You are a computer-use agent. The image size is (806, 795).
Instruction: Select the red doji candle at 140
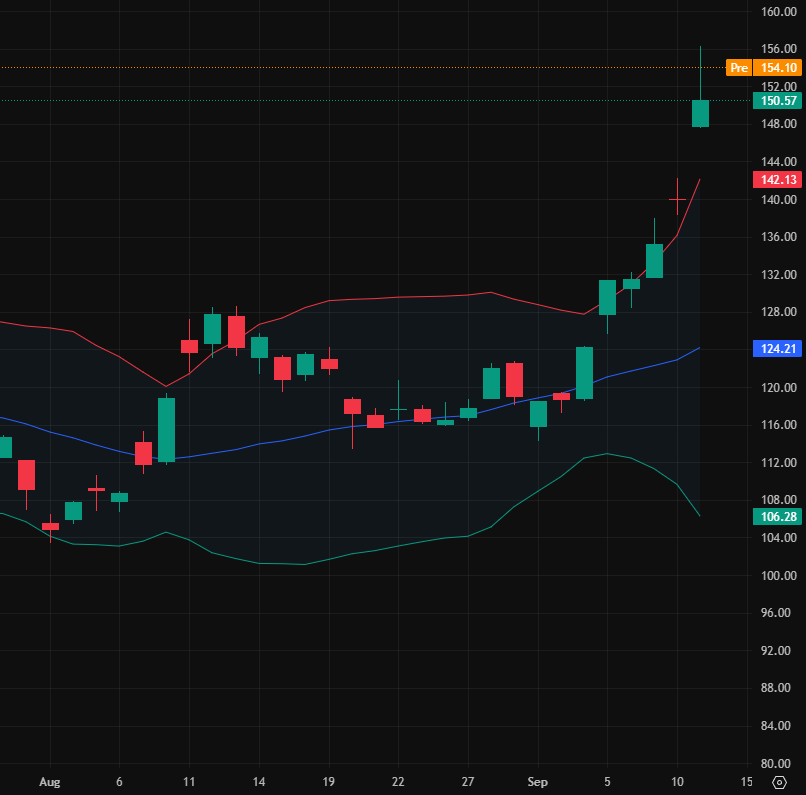pyautogui.click(x=677, y=199)
